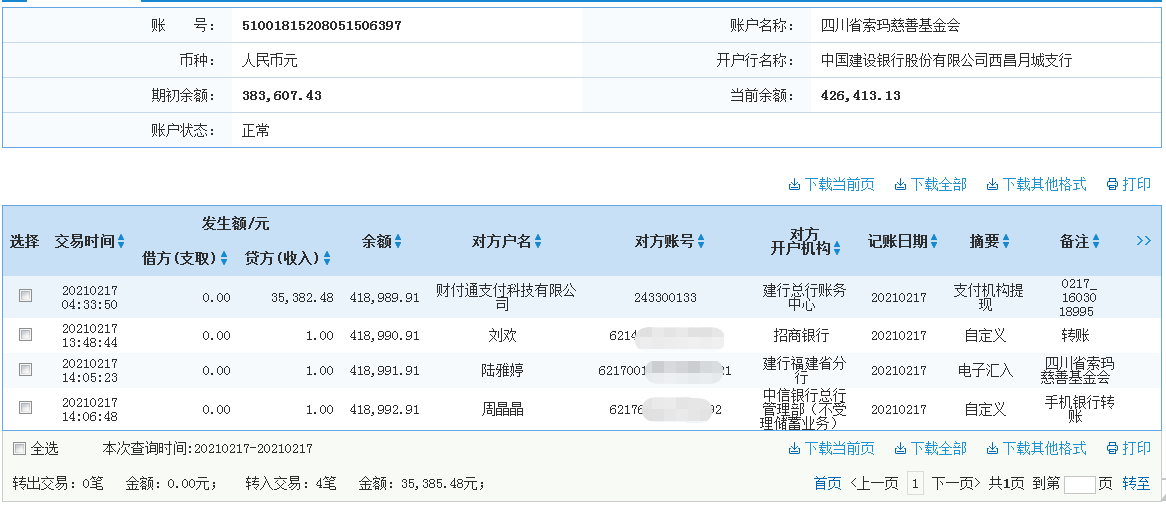
Task: Click bottom 下载当前页 link
Action: (x=831, y=448)
